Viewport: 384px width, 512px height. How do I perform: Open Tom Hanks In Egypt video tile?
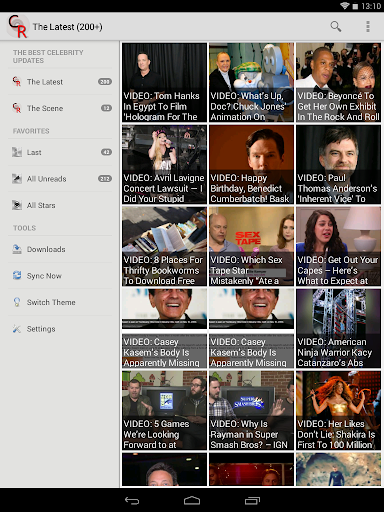click(164, 82)
